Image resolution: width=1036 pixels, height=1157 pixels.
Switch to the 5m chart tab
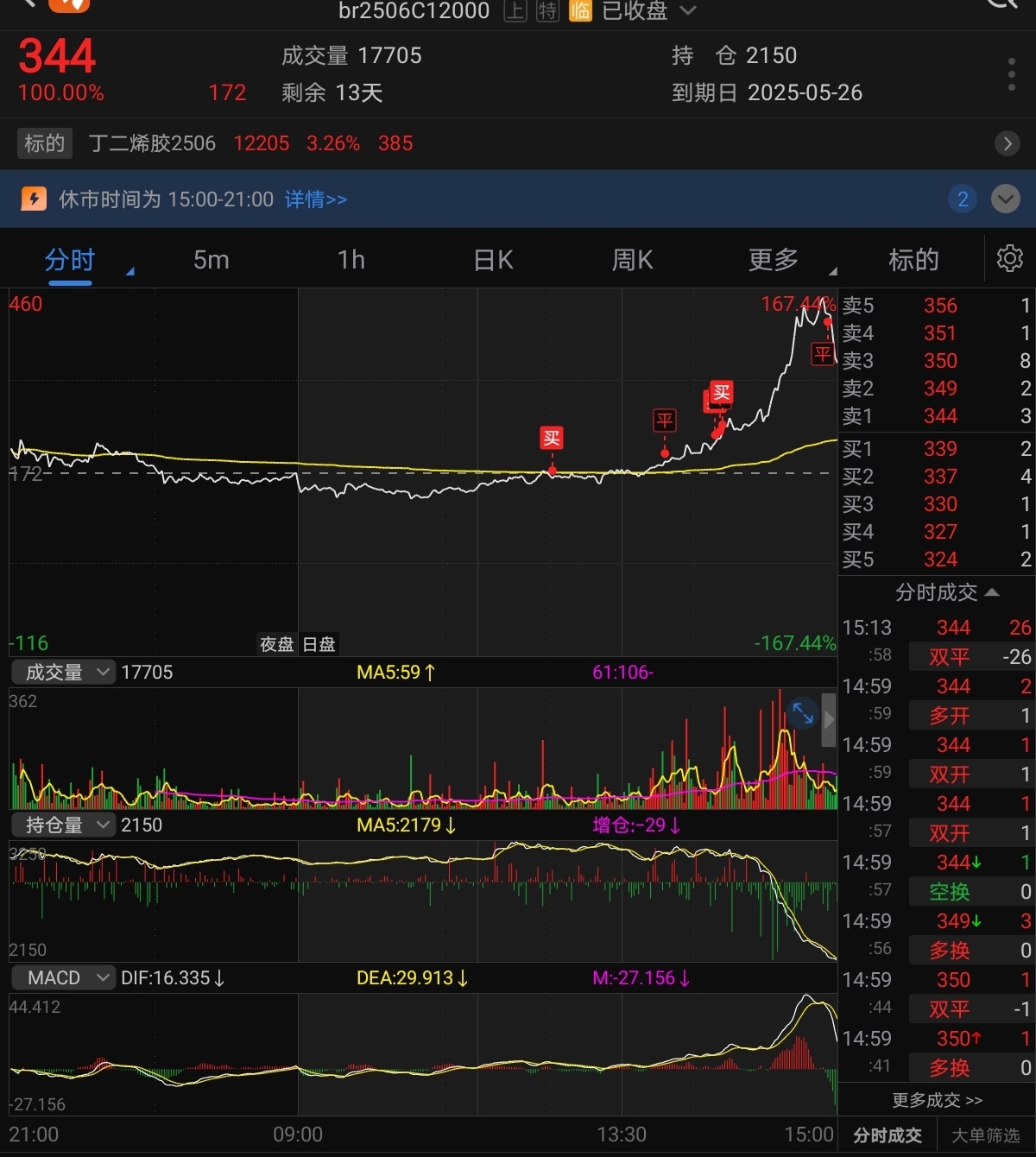point(211,259)
